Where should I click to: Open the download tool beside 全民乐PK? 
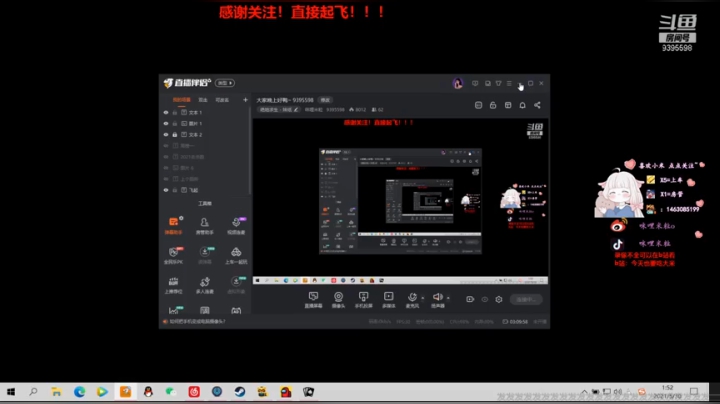(205, 255)
